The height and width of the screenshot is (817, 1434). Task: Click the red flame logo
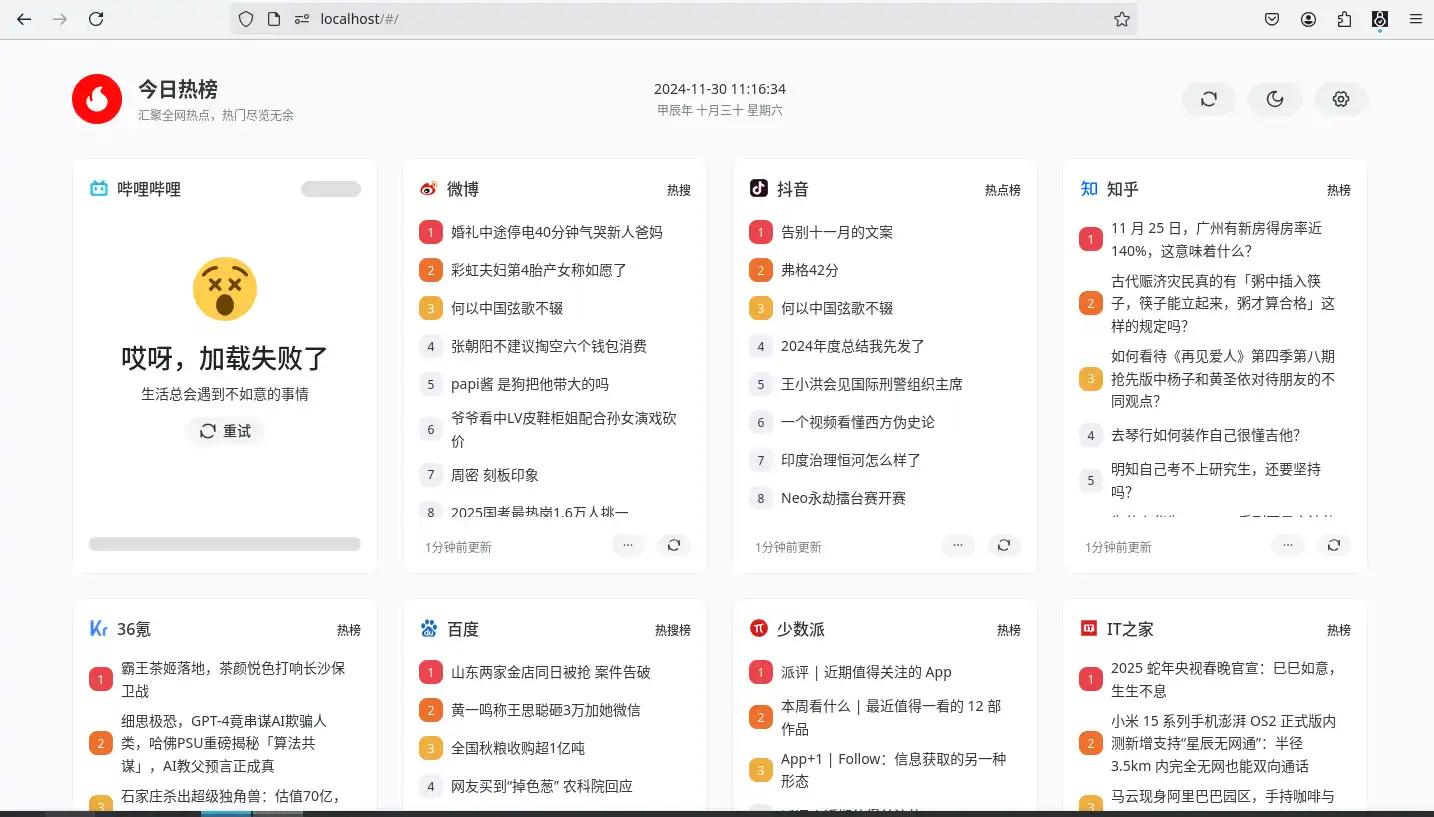(97, 99)
